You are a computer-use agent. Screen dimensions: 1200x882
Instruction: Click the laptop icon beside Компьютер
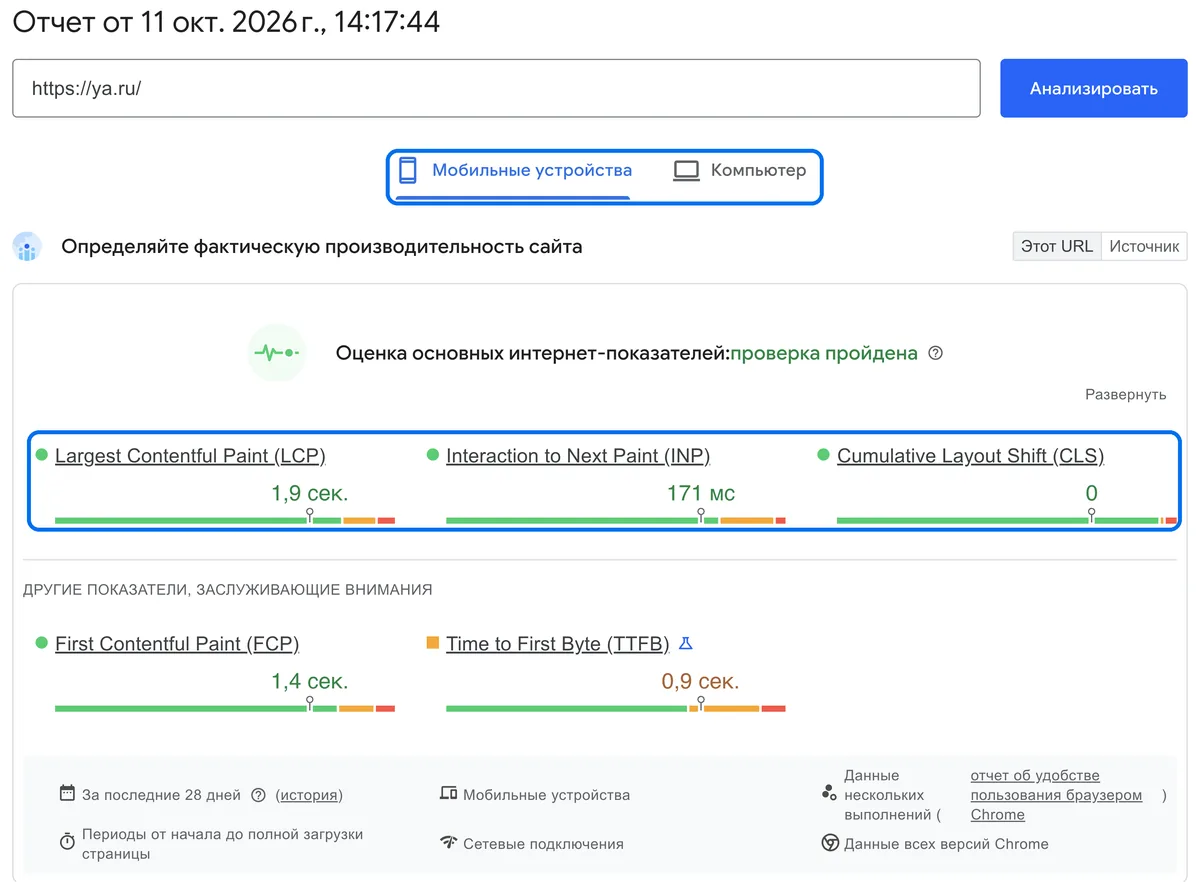click(x=686, y=171)
